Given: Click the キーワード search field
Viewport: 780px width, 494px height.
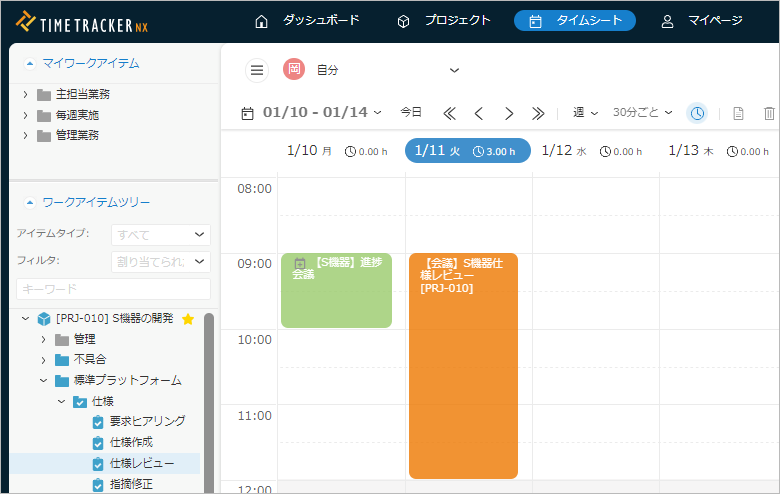Looking at the screenshot, I should tap(113, 289).
